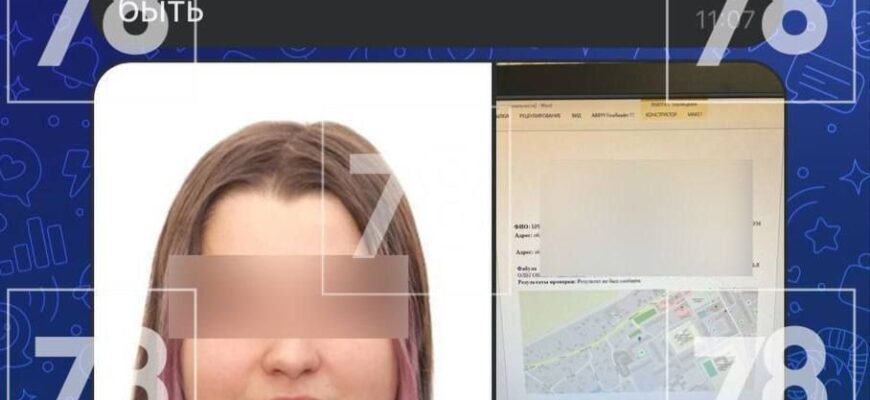The height and width of the screenshot is (400, 870).
Task: Select the message bubble ending with "быть"
Action: 436,22
